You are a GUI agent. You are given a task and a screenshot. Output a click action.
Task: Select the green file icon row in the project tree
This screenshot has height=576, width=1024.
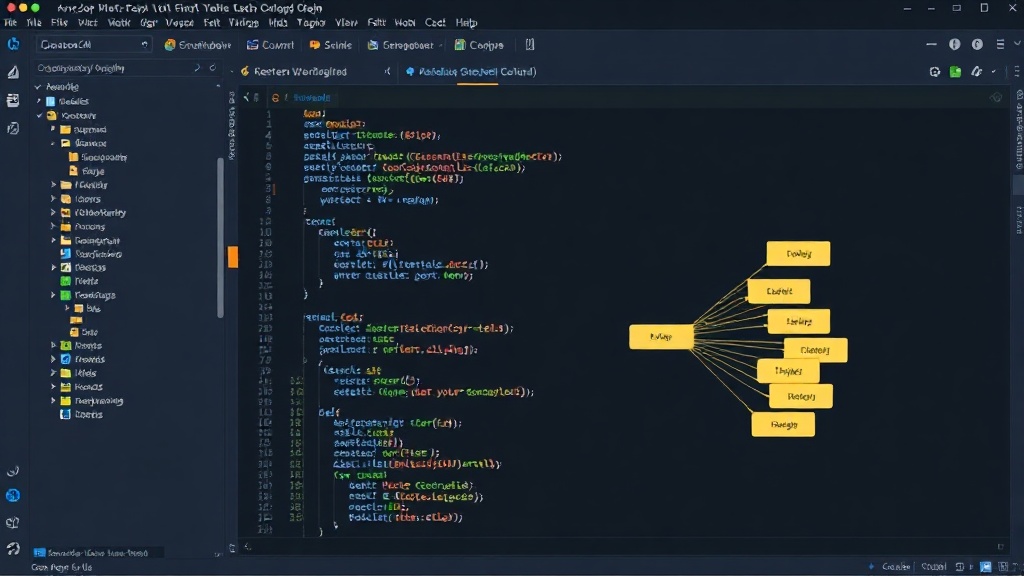(80, 281)
